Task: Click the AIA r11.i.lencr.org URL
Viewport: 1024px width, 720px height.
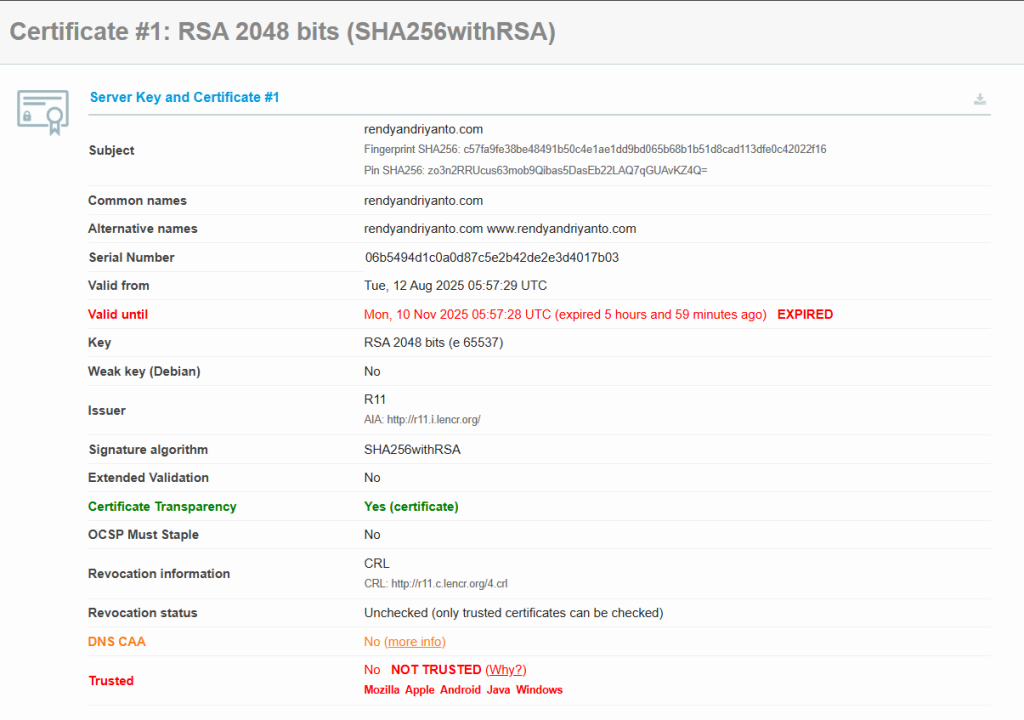Action: [x=440, y=420]
